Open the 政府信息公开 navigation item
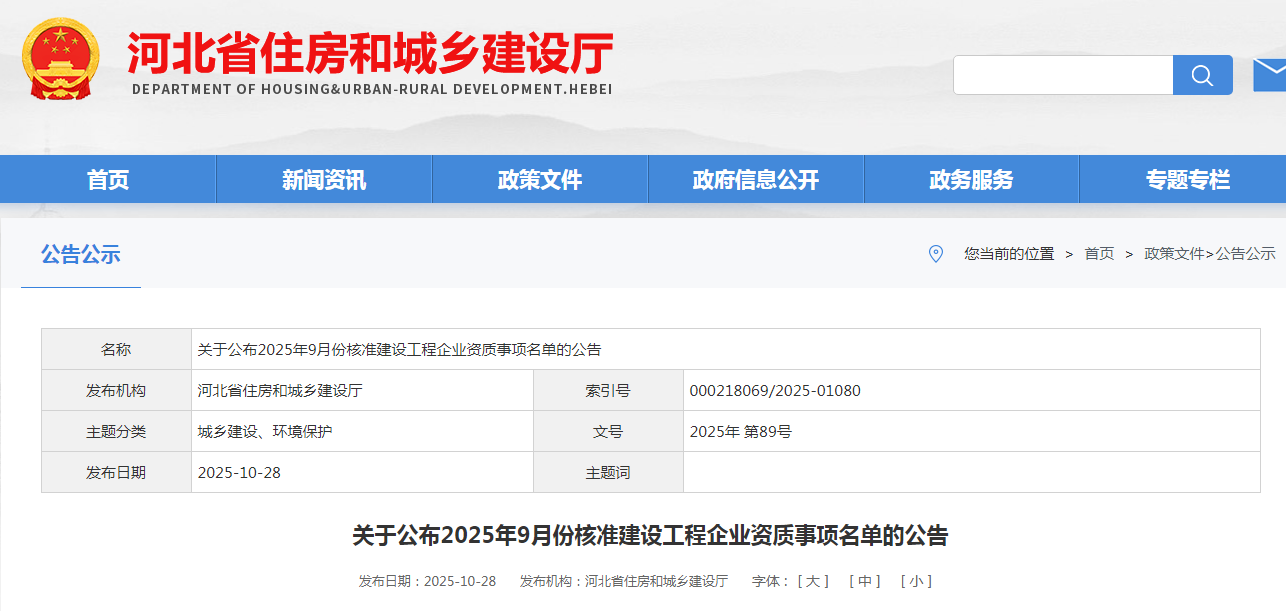Screen dimensions: 1286x611 click(x=756, y=180)
